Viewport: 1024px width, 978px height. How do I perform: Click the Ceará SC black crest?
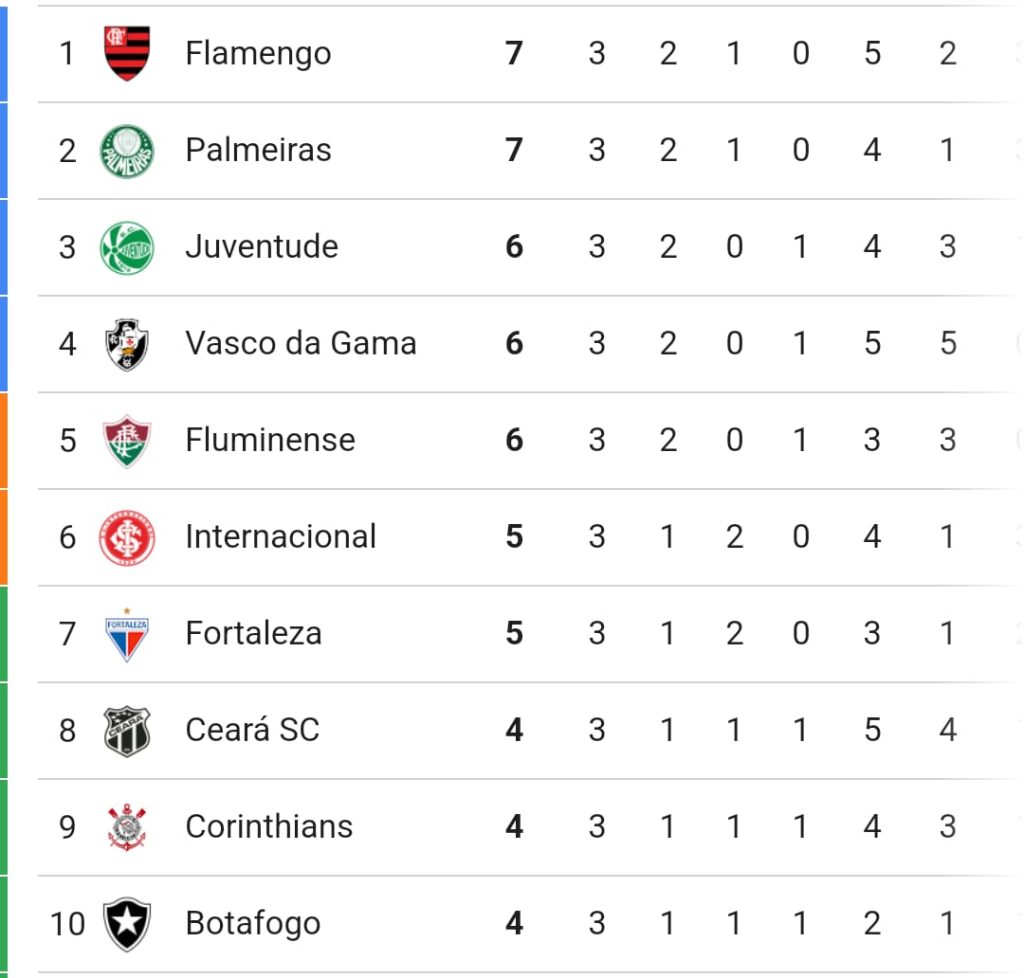tap(127, 731)
